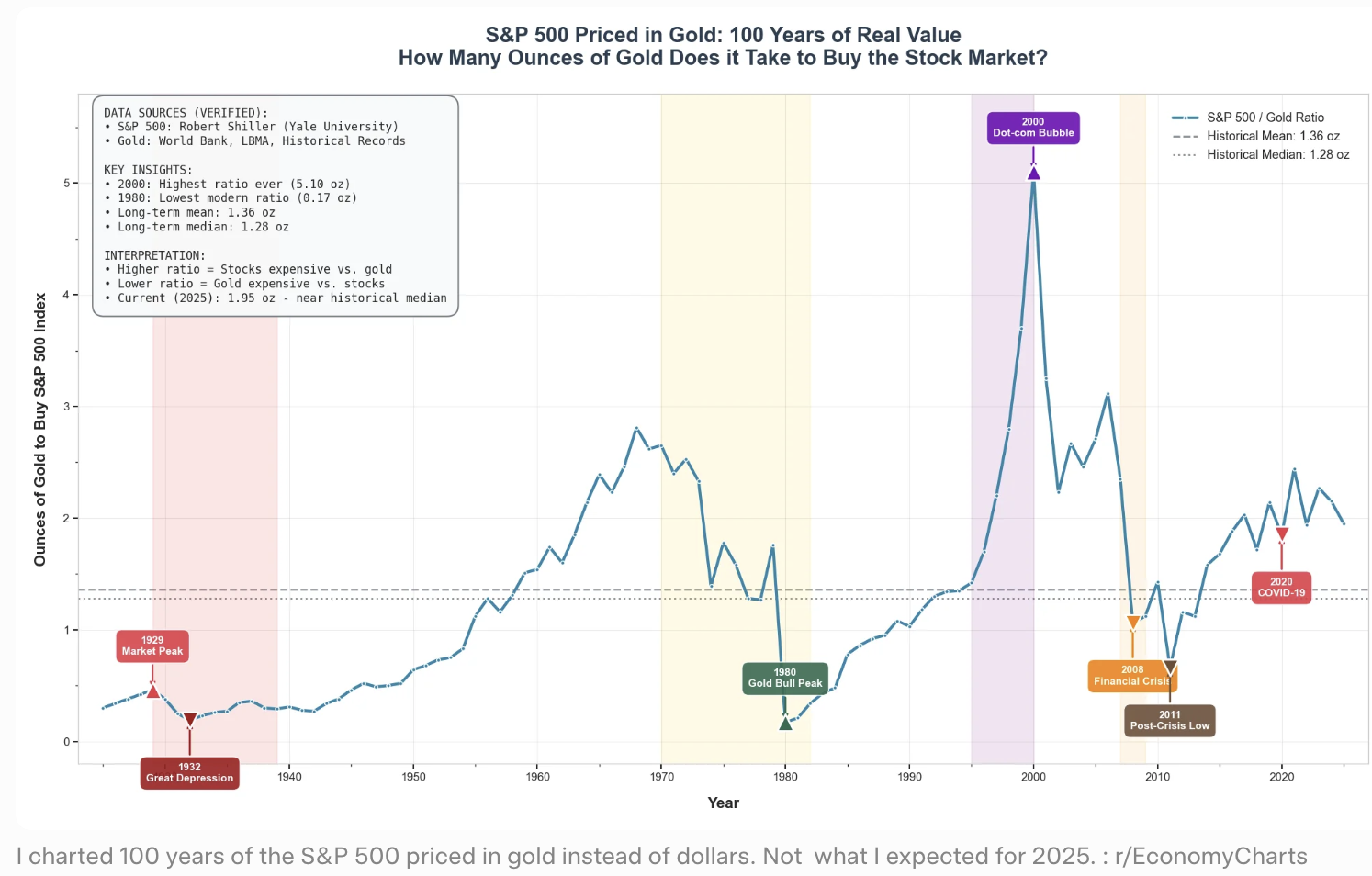Click the purple triangle marker at 2000 peak
The image size is (1372, 876).
tap(1033, 173)
